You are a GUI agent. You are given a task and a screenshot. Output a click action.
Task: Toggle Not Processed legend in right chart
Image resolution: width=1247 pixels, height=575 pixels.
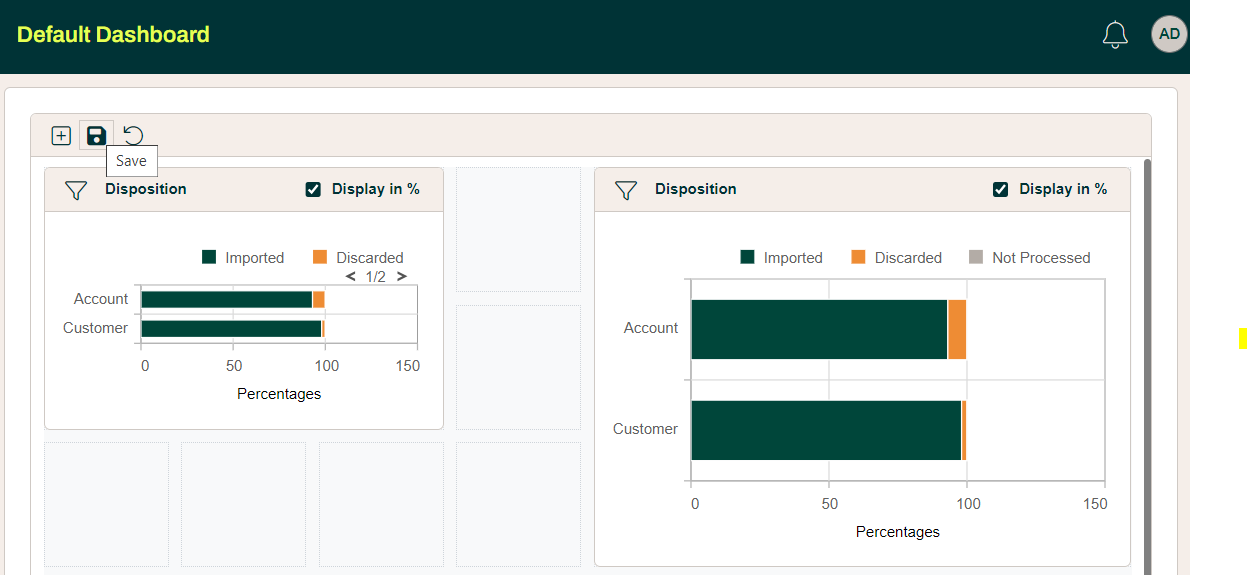tap(976, 258)
